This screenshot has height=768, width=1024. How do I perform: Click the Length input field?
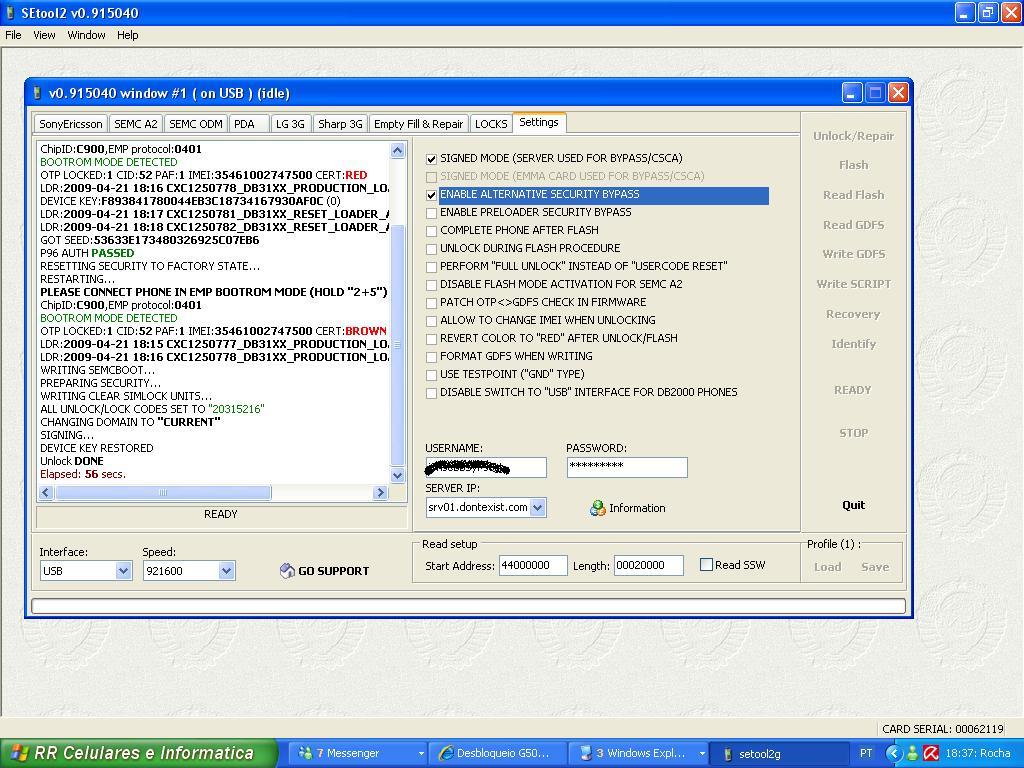[x=648, y=566]
